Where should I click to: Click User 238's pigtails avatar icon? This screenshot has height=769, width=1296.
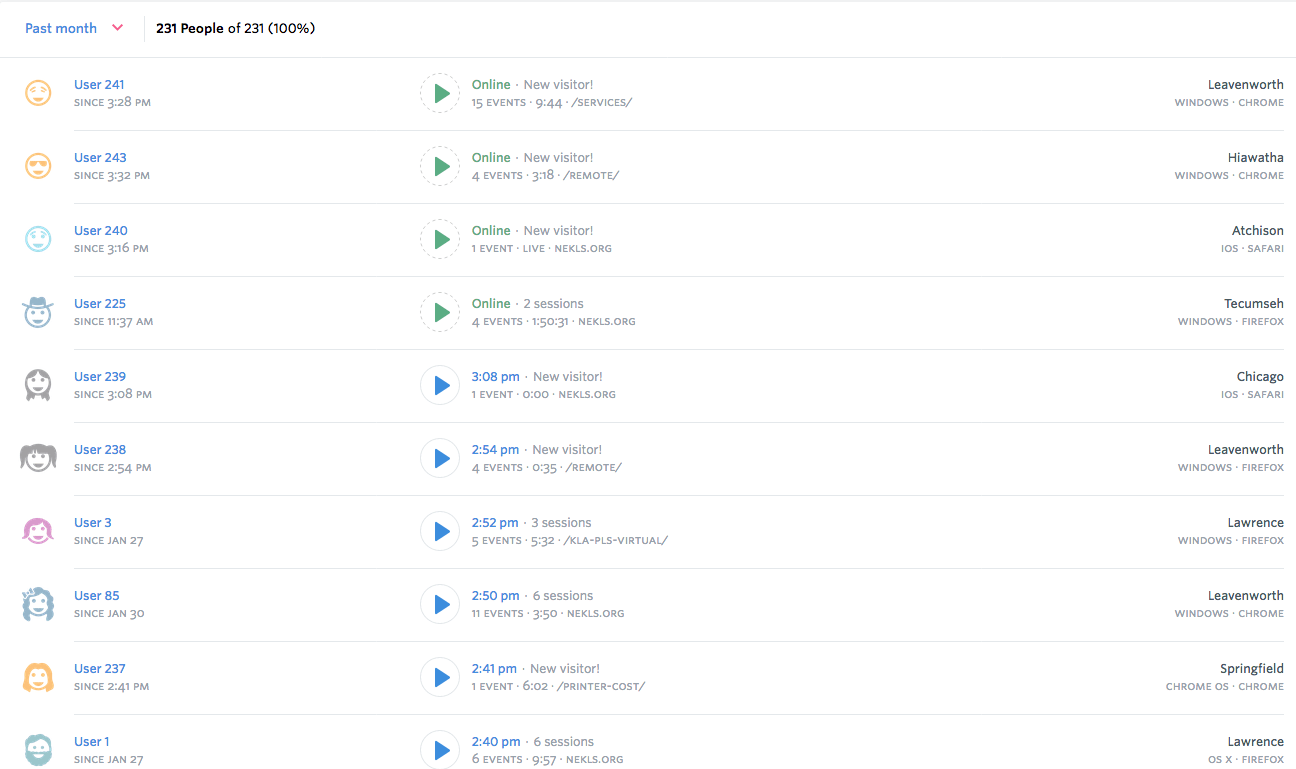click(x=38, y=458)
